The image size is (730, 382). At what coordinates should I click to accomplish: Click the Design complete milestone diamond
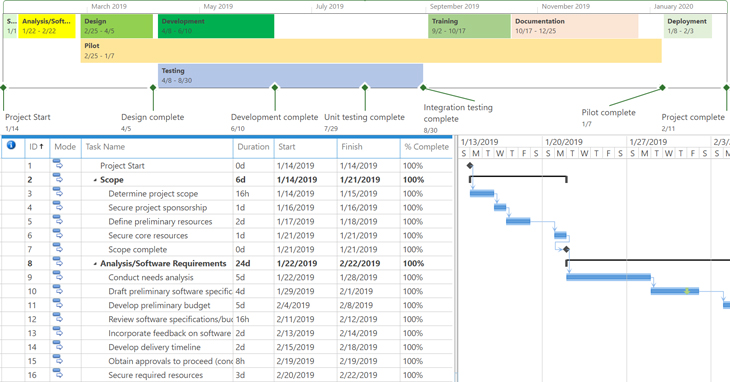153,87
